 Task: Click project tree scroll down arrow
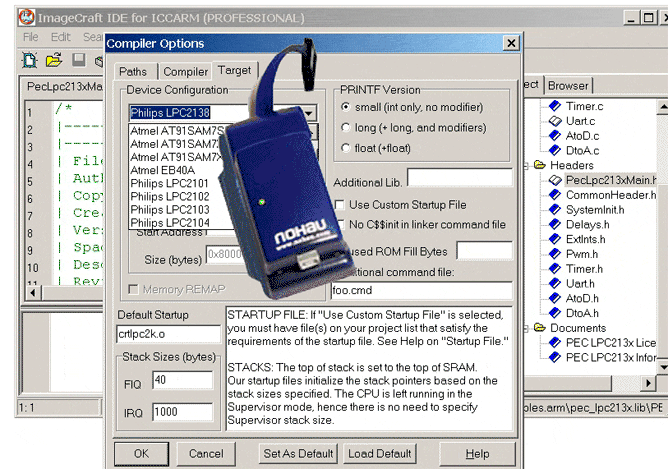662,366
